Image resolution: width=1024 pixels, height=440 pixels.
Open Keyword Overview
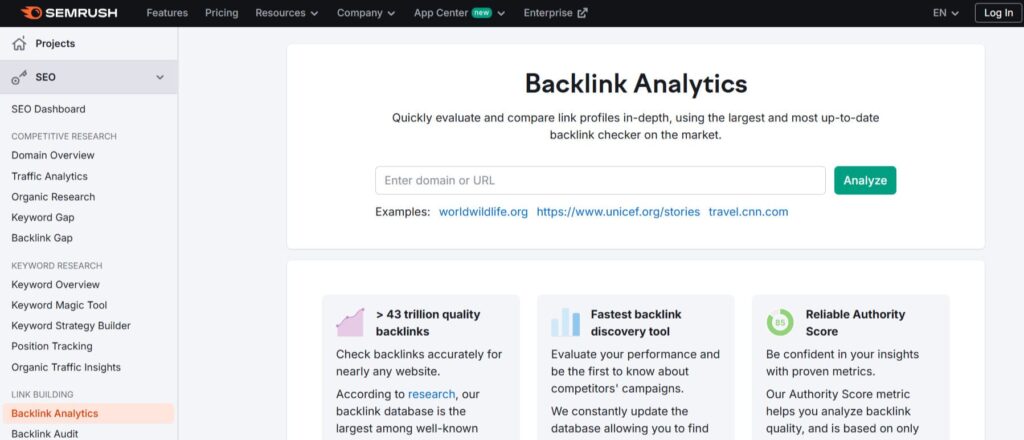click(x=56, y=285)
